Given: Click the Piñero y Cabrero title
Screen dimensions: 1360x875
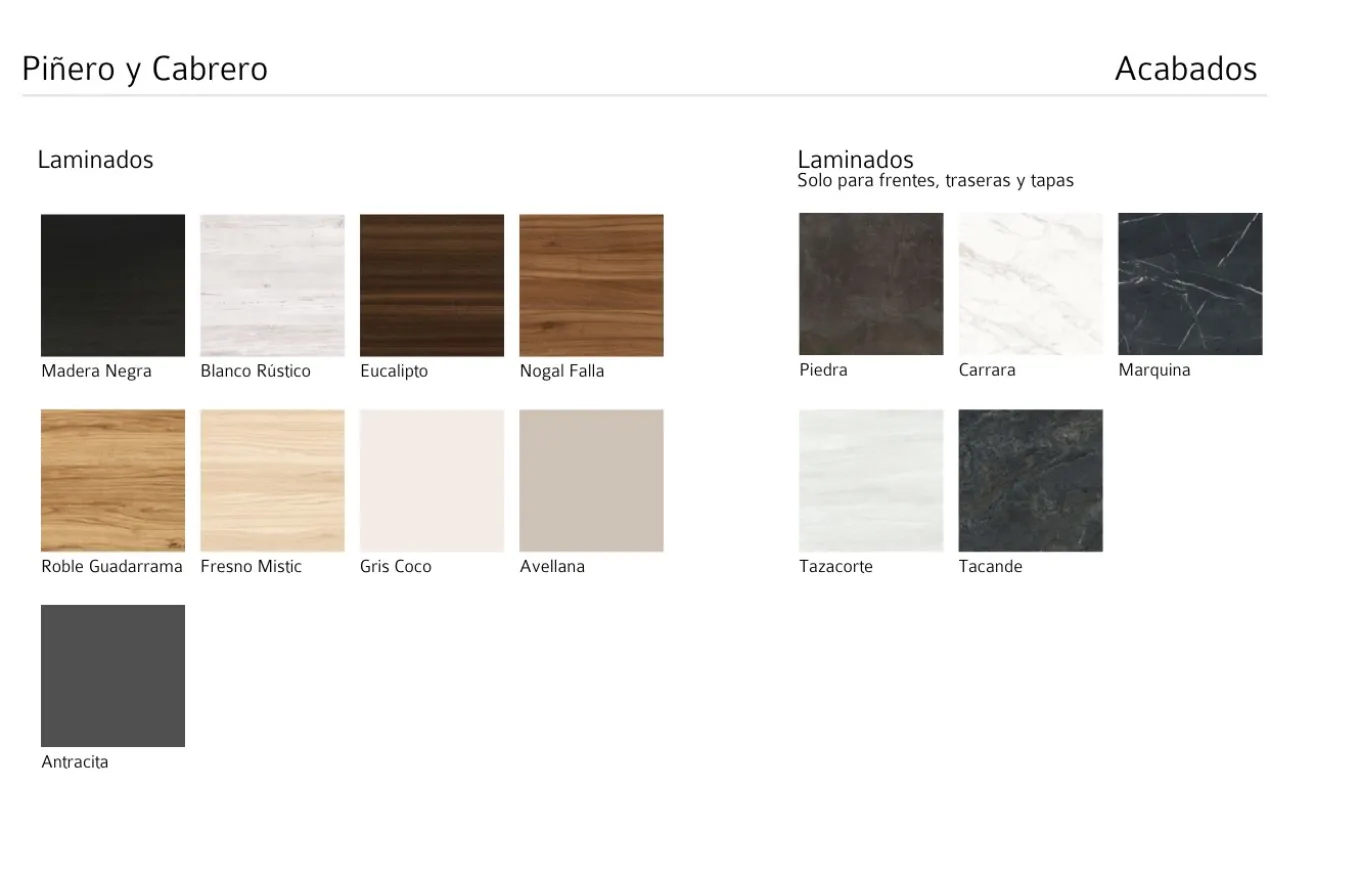Looking at the screenshot, I should [145, 69].
